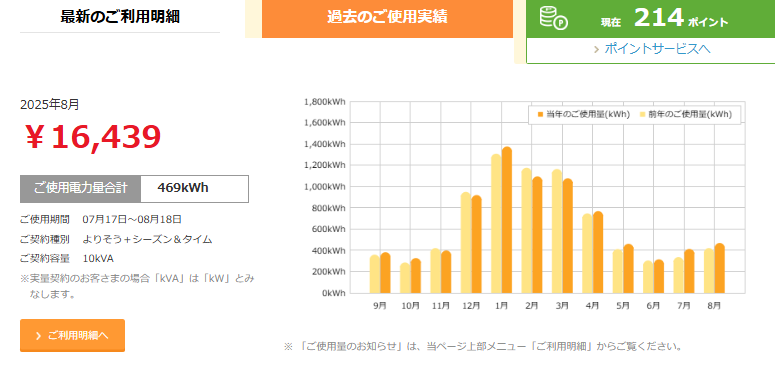Image resolution: width=775 pixels, height=365 pixels.
Task: Select the 最新のご利用明細 tab
Action: [x=120, y=17]
